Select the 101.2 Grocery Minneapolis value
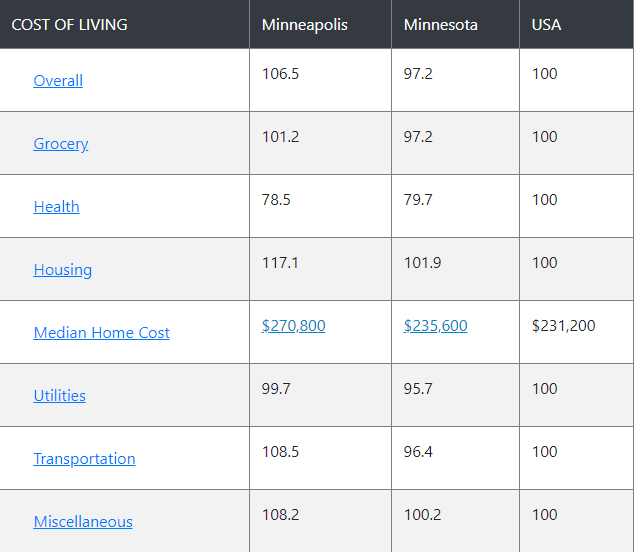The image size is (634, 552). [281, 137]
